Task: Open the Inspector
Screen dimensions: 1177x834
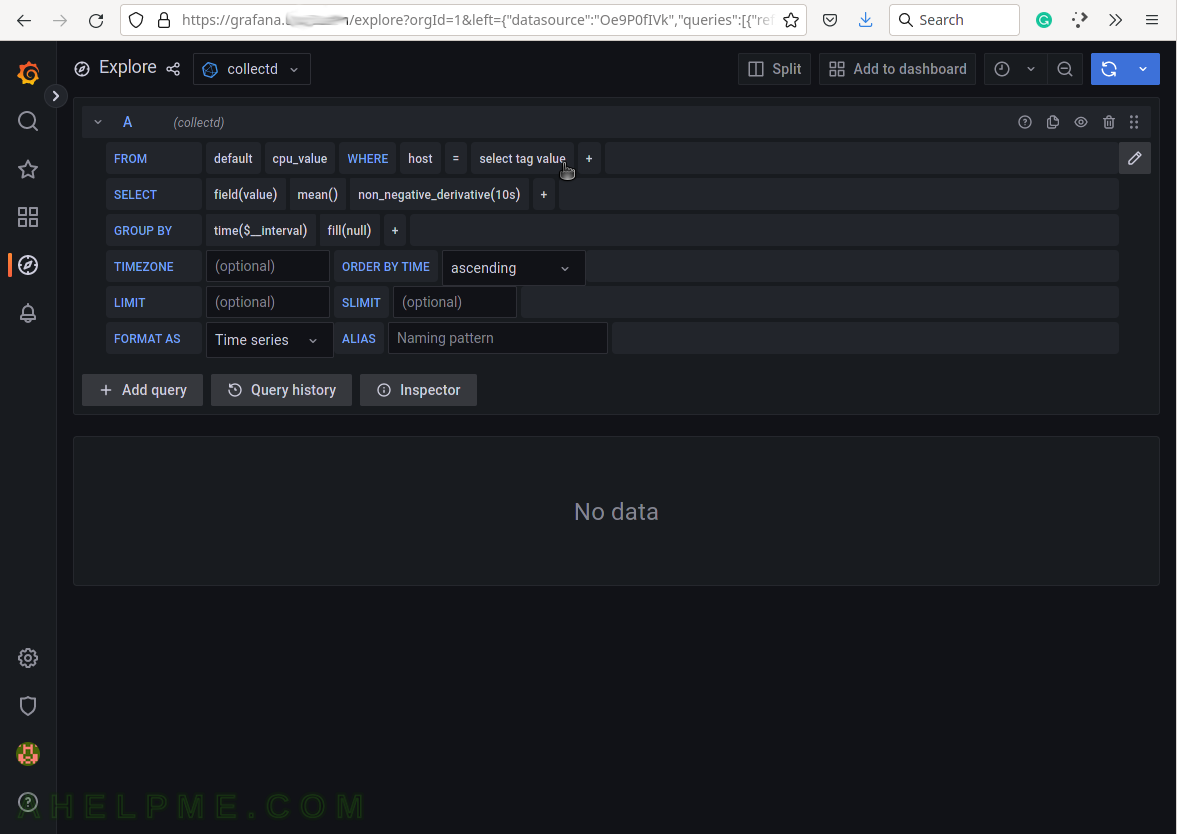Action: (x=418, y=390)
